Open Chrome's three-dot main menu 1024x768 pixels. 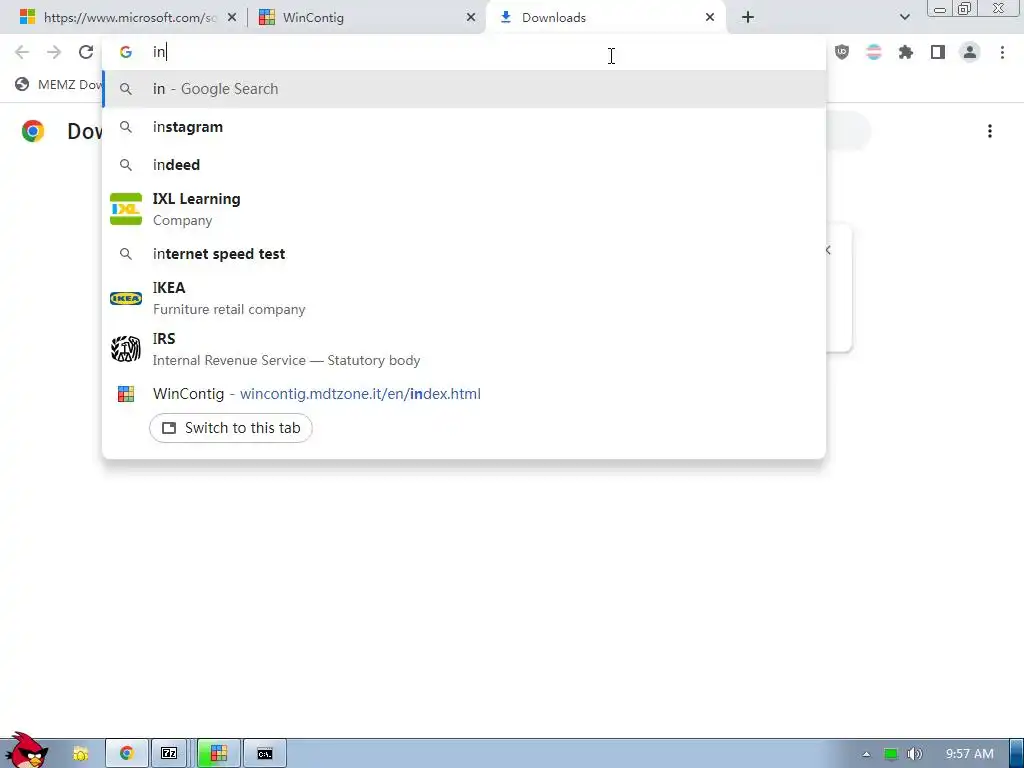1002,52
